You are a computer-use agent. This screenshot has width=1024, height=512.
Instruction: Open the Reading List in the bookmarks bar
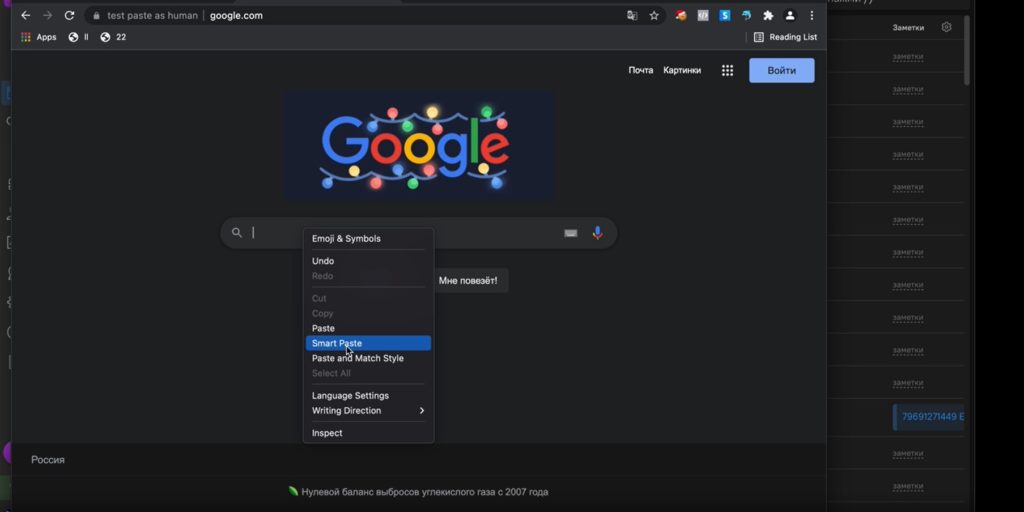[x=785, y=37]
